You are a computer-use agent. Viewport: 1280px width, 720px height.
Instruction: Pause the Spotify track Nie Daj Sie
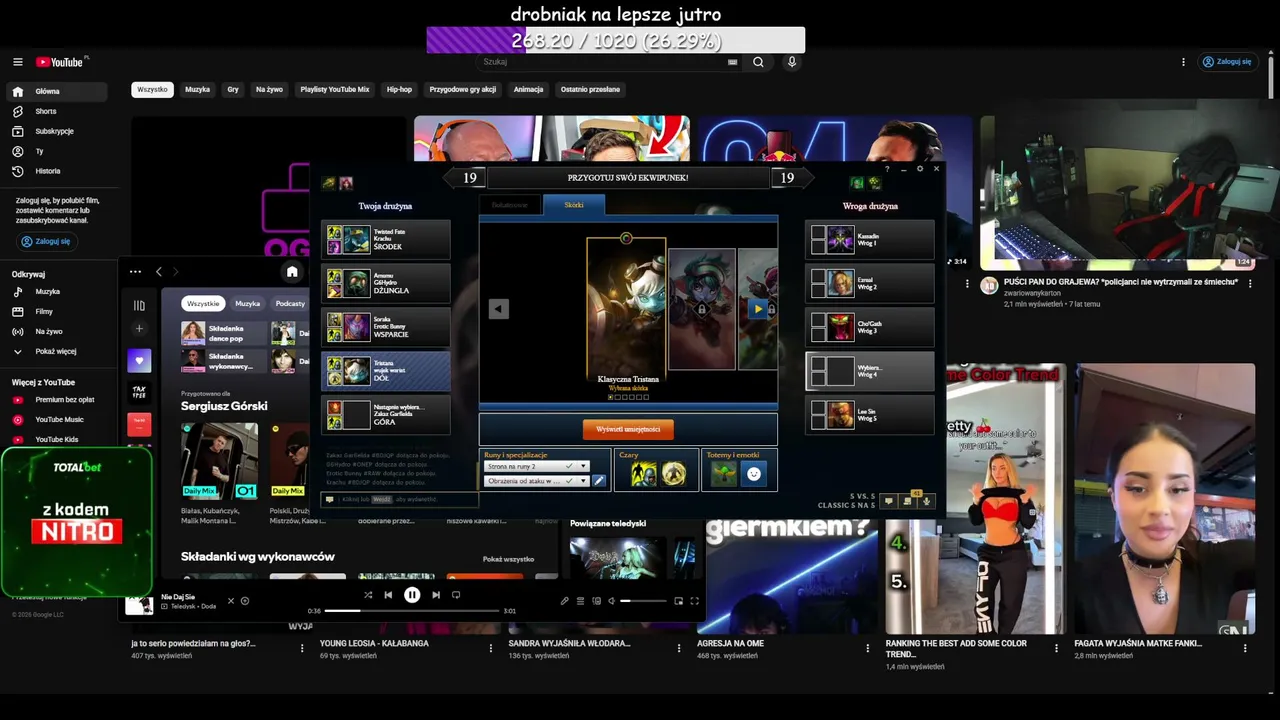tap(412, 595)
